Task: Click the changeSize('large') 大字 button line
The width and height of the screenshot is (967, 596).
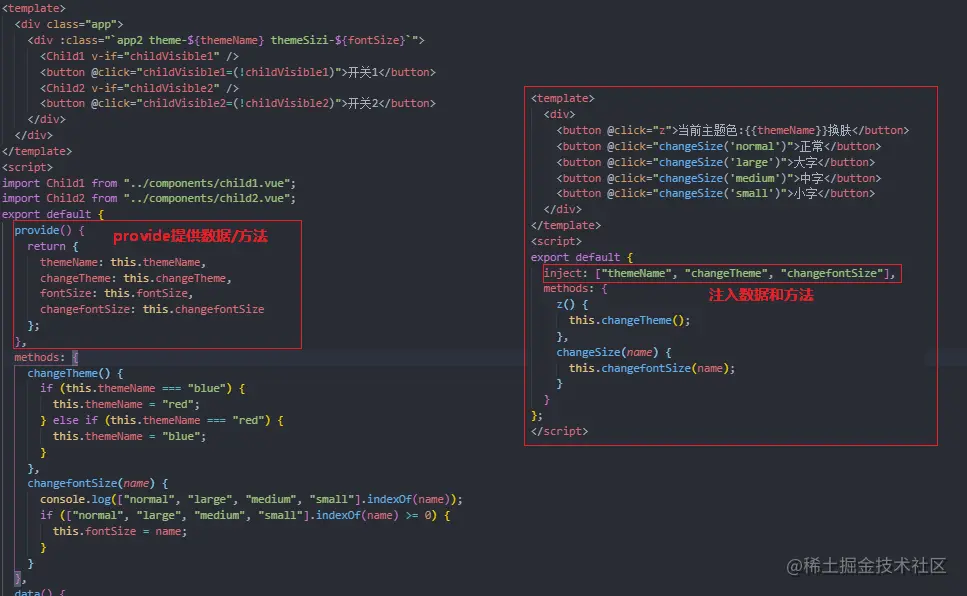Action: point(715,162)
